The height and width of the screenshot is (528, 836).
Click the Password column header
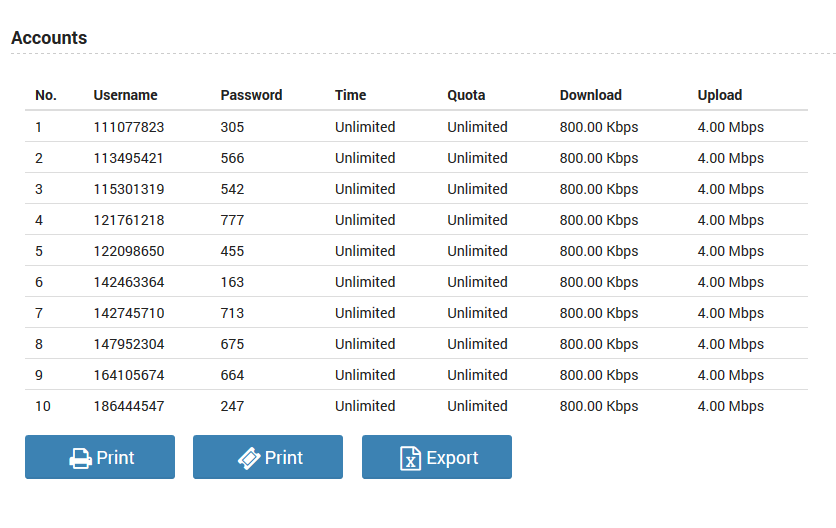[x=251, y=95]
